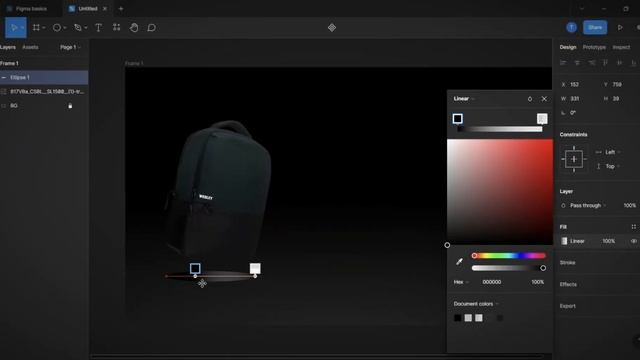Open the Left horizontal constraint dropdown
Screen dimensions: 640x360
click(x=613, y=152)
